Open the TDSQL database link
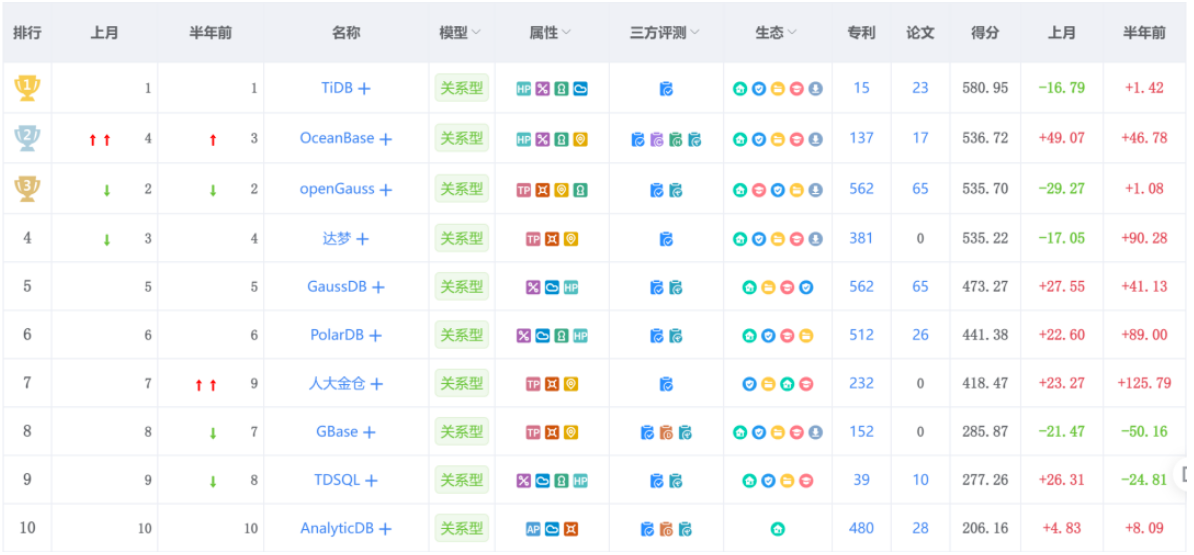 (x=336, y=480)
